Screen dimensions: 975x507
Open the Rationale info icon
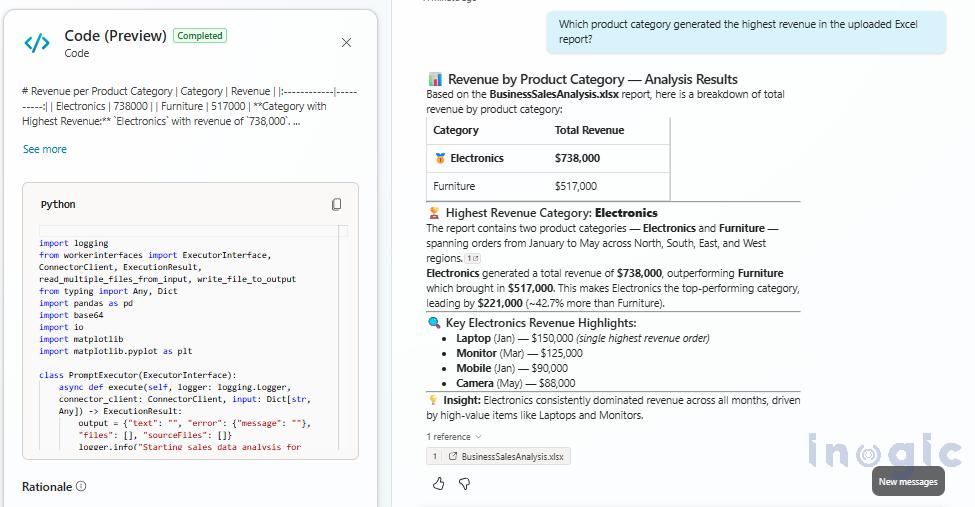(x=81, y=486)
